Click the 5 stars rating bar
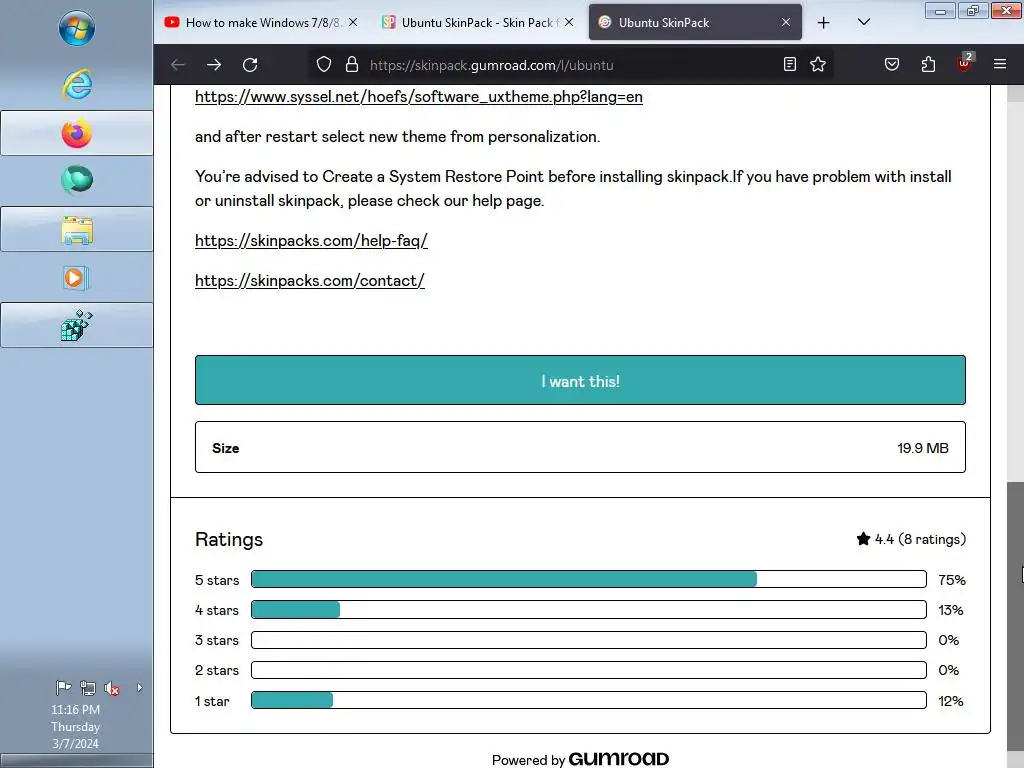 pos(588,579)
